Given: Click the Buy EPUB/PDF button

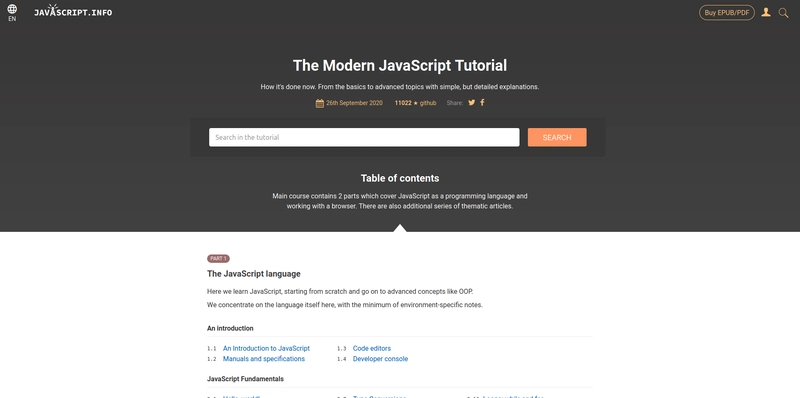Looking at the screenshot, I should (727, 13).
